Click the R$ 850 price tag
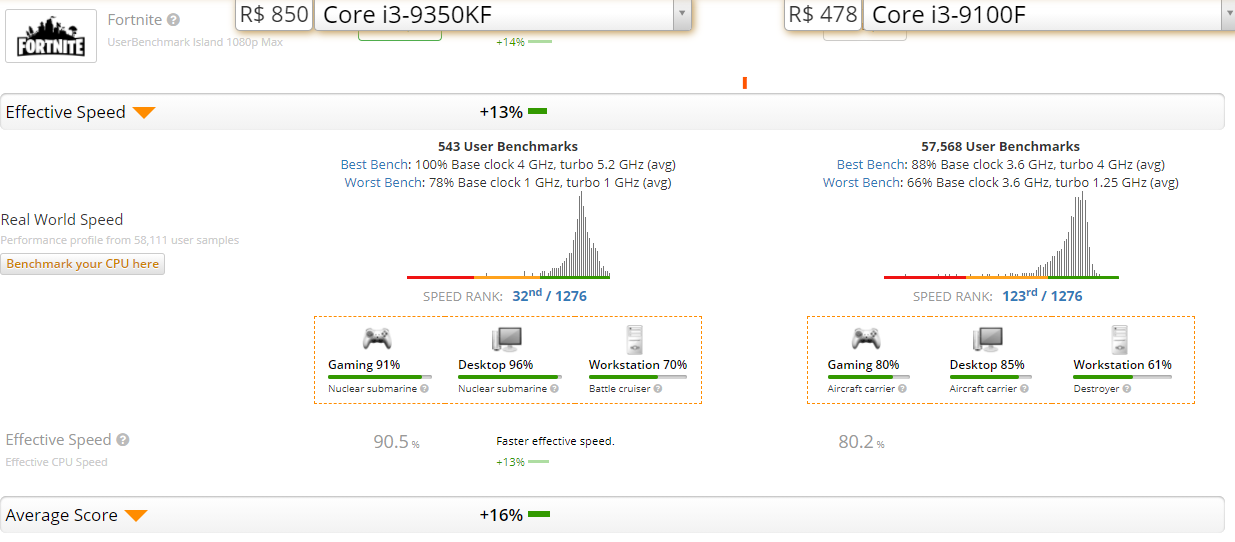This screenshot has width=1235, height=542. (273, 14)
